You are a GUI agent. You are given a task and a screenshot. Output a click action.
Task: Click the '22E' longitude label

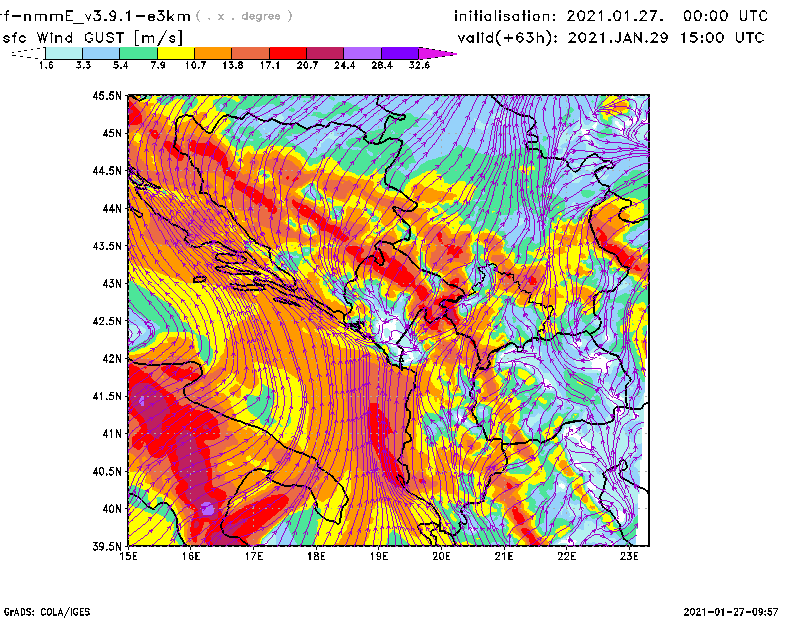point(566,556)
